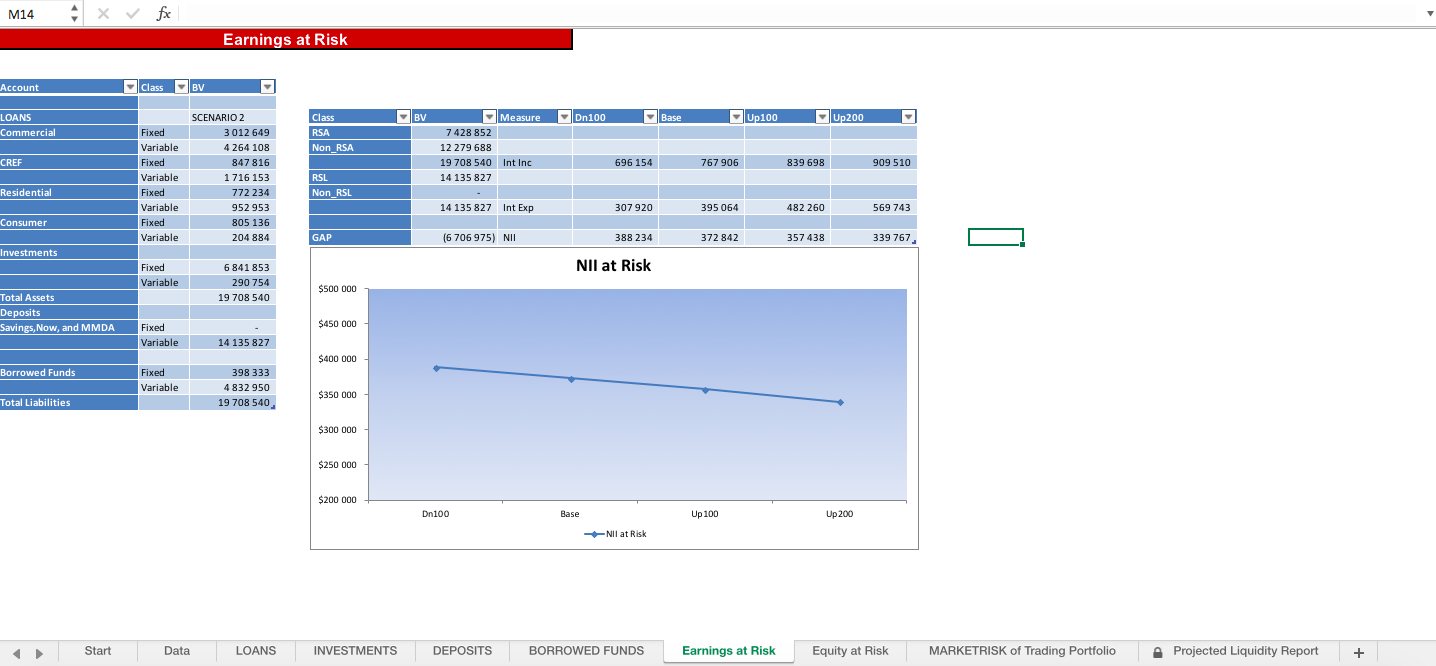
Task: Expand the formula bar with the right-edge chevron
Action: click(1429, 14)
